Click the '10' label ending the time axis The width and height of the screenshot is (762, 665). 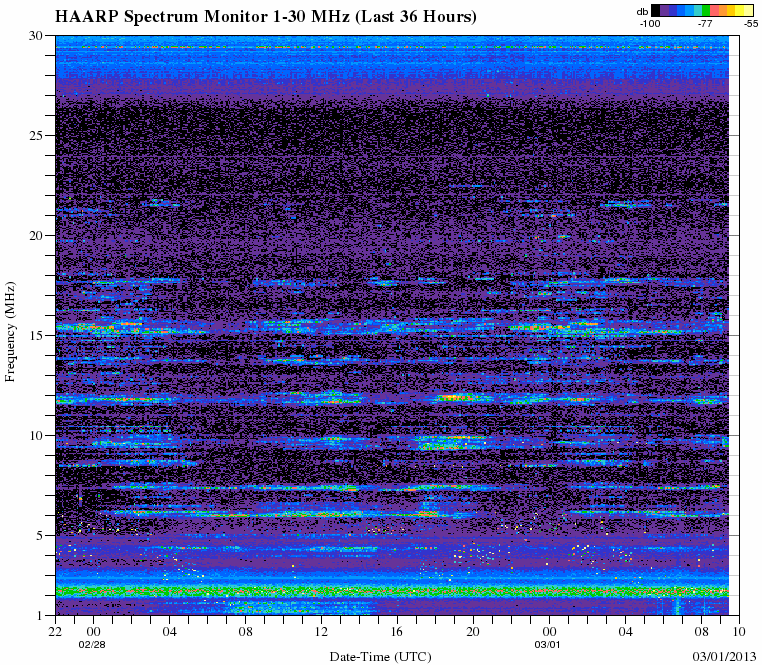[739, 631]
